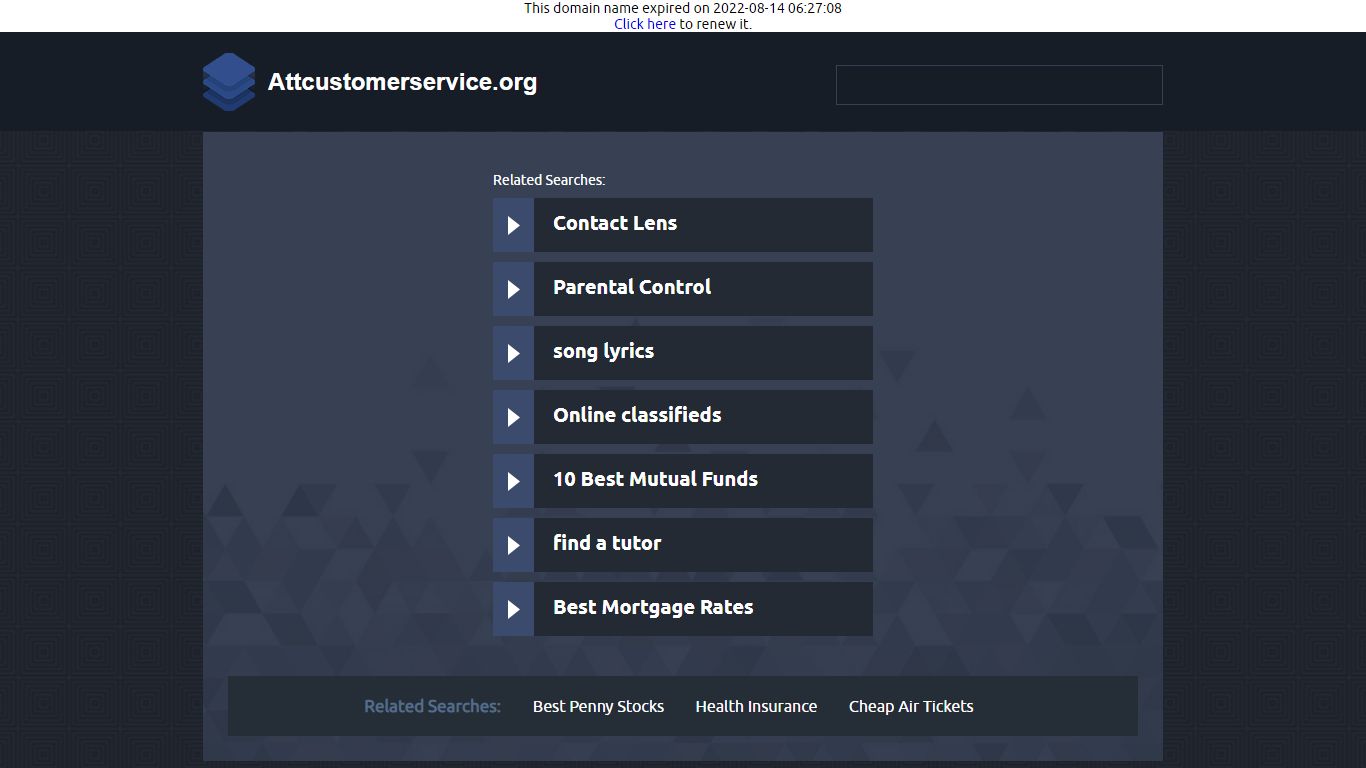Click the Best Penny Stocks footer link
Image resolution: width=1366 pixels, height=768 pixels.
pos(598,706)
